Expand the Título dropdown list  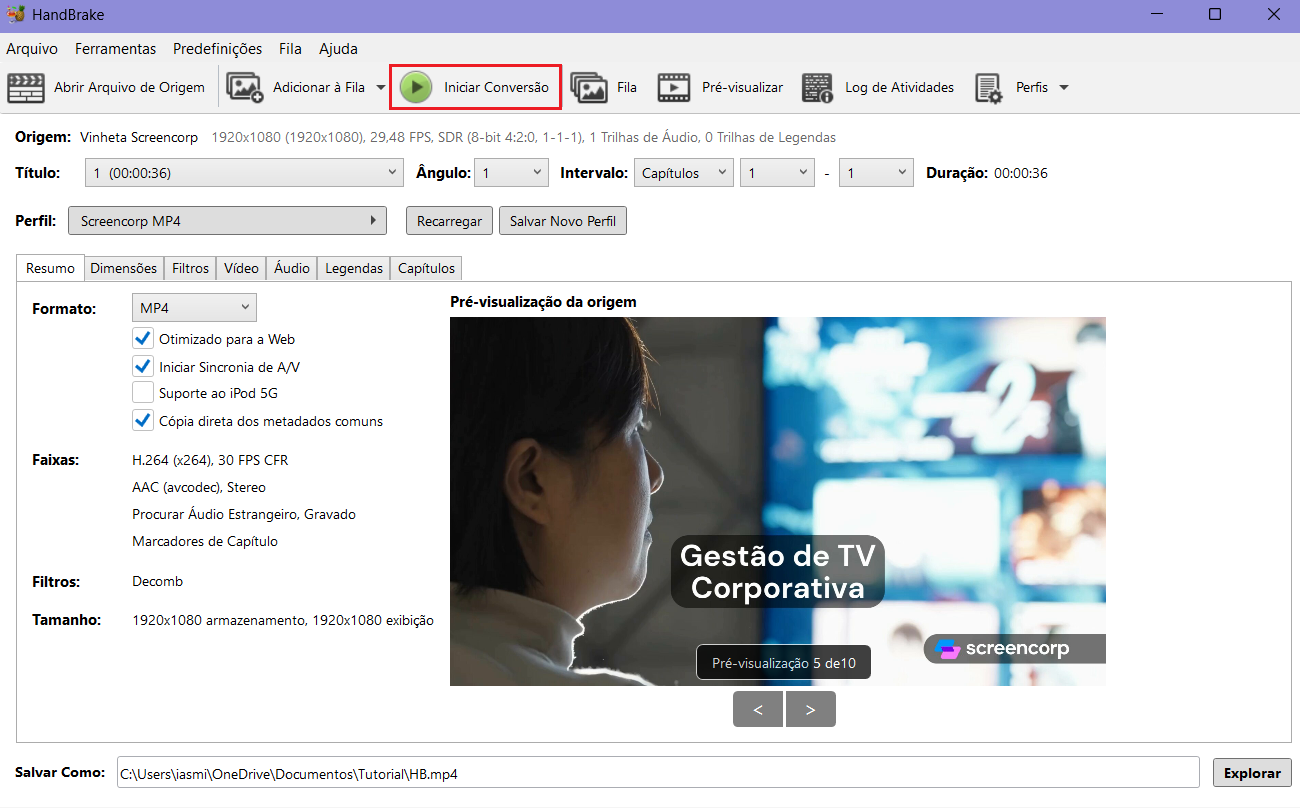click(244, 173)
